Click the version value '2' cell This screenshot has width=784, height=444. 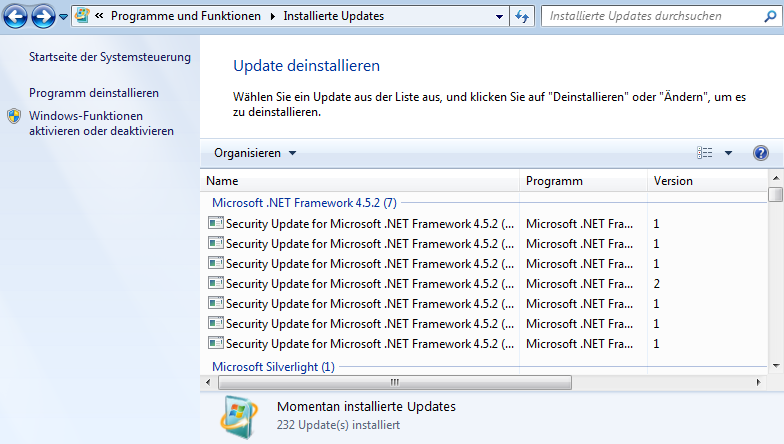tap(656, 284)
